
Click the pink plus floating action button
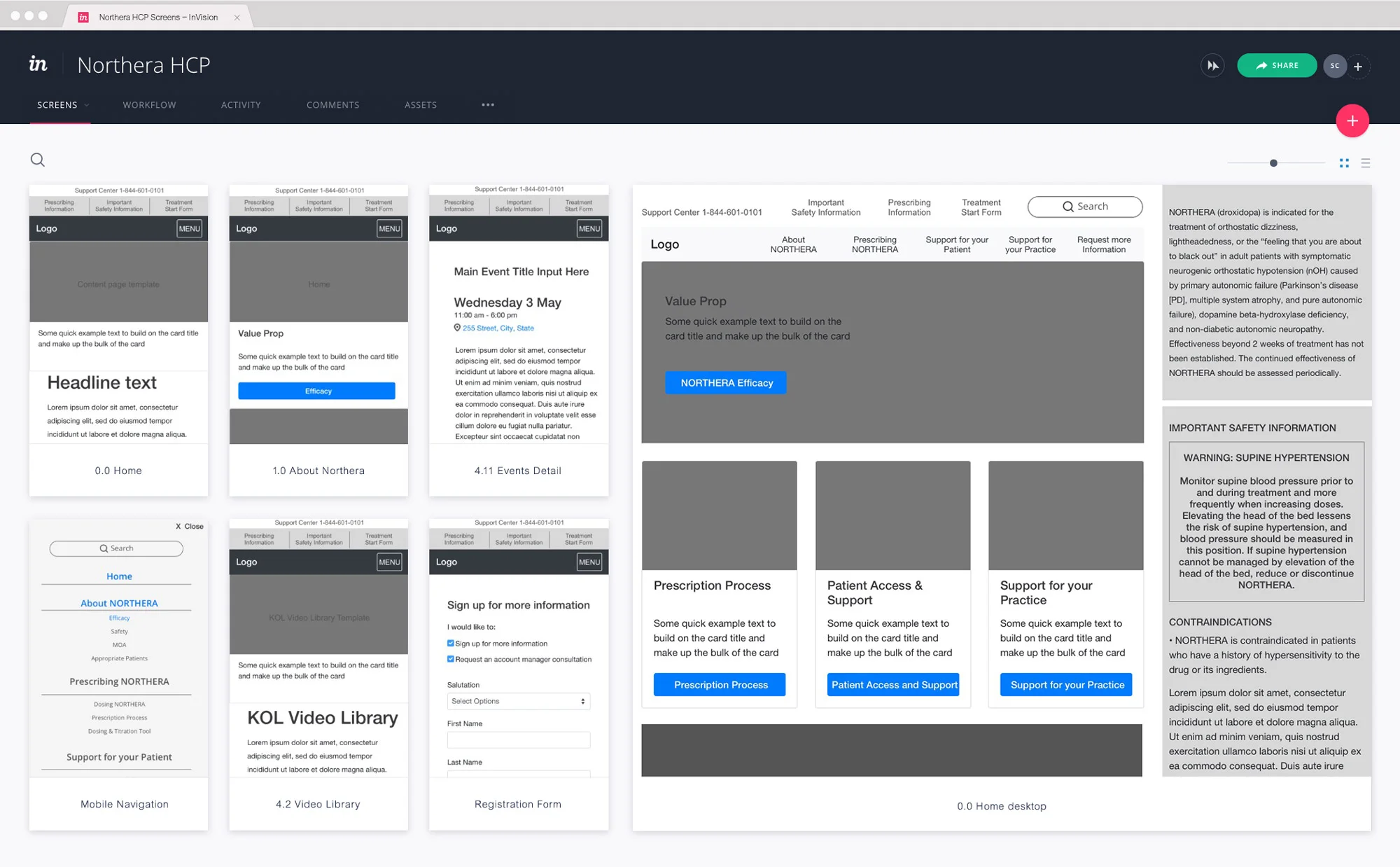(1352, 120)
